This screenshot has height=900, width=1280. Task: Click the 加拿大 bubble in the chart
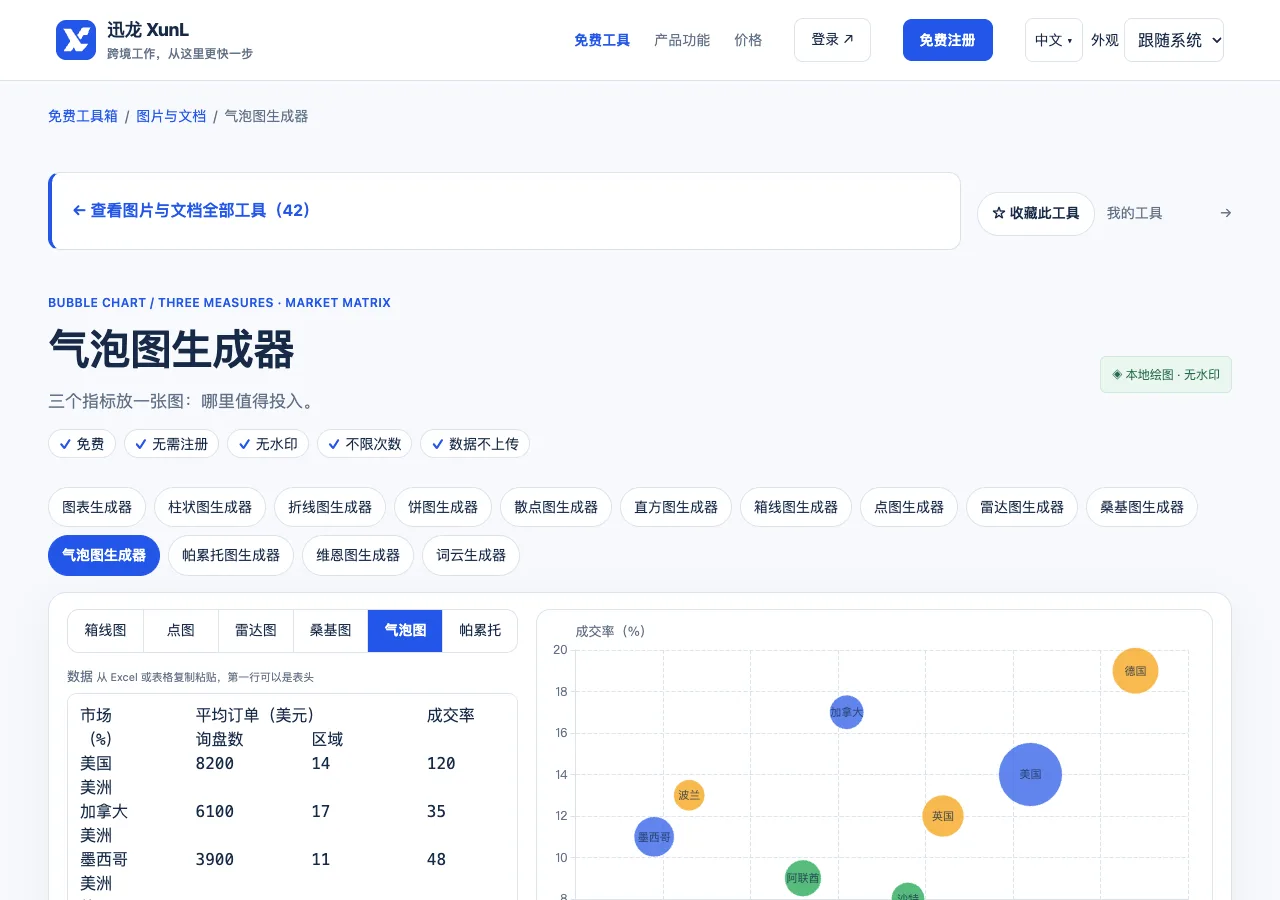[x=846, y=712]
